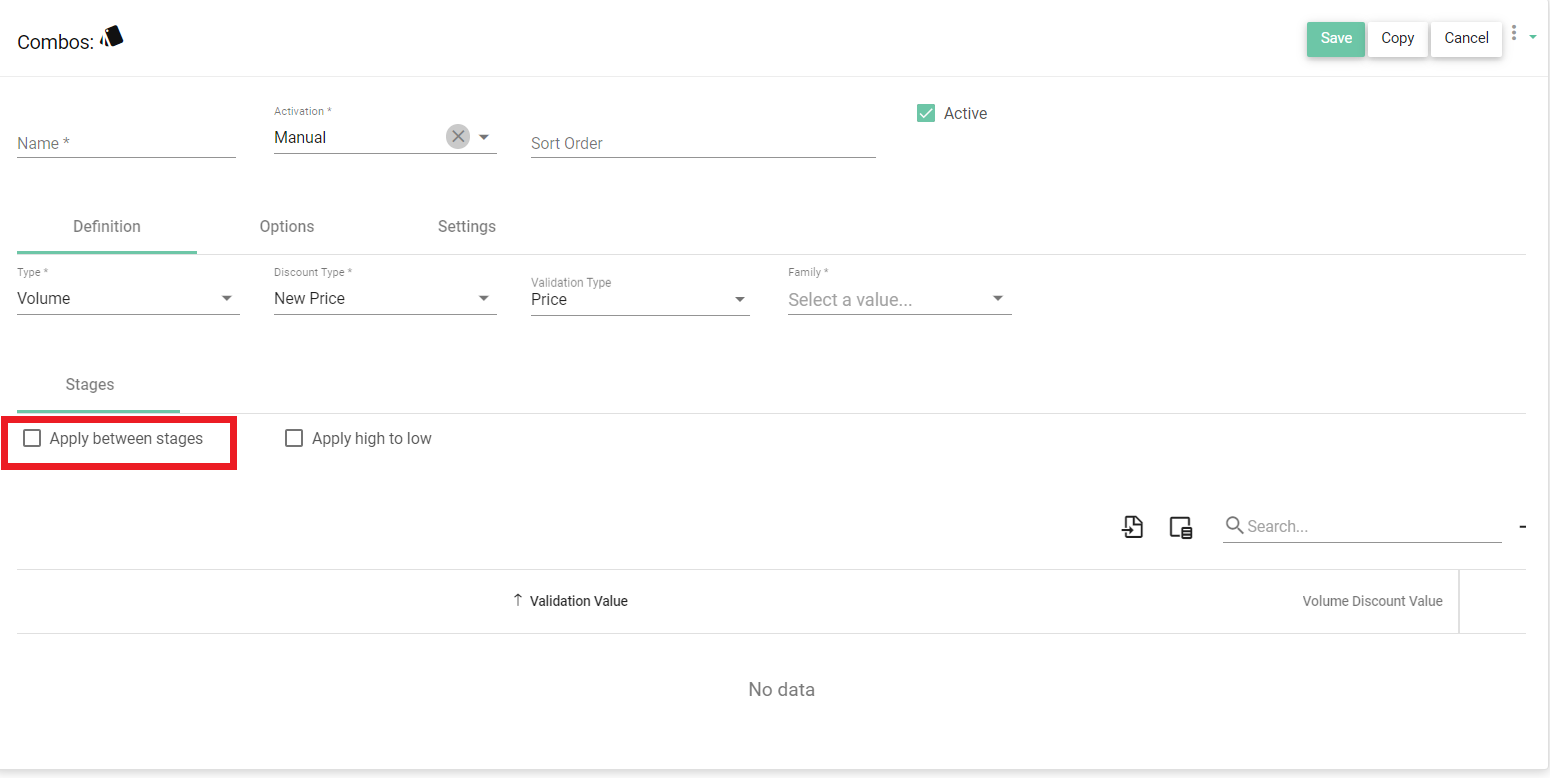Expand the Validation Type dropdown

pyautogui.click(x=740, y=299)
